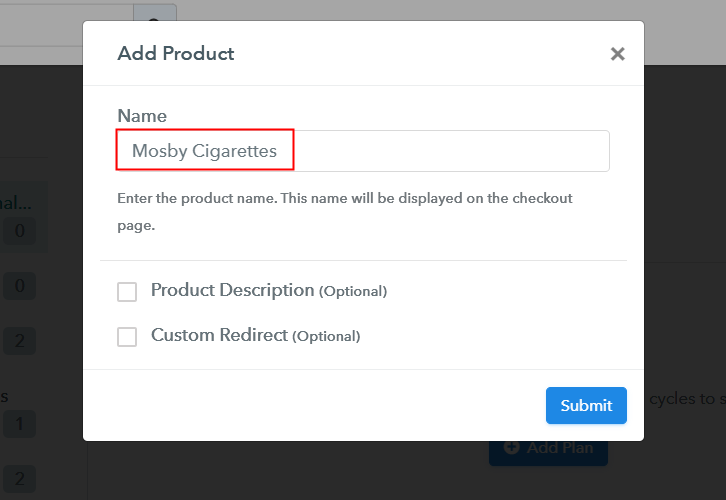Screen dimensions: 726x500
Task: Click the plus icon on Add Plan
Action: pos(511,447)
